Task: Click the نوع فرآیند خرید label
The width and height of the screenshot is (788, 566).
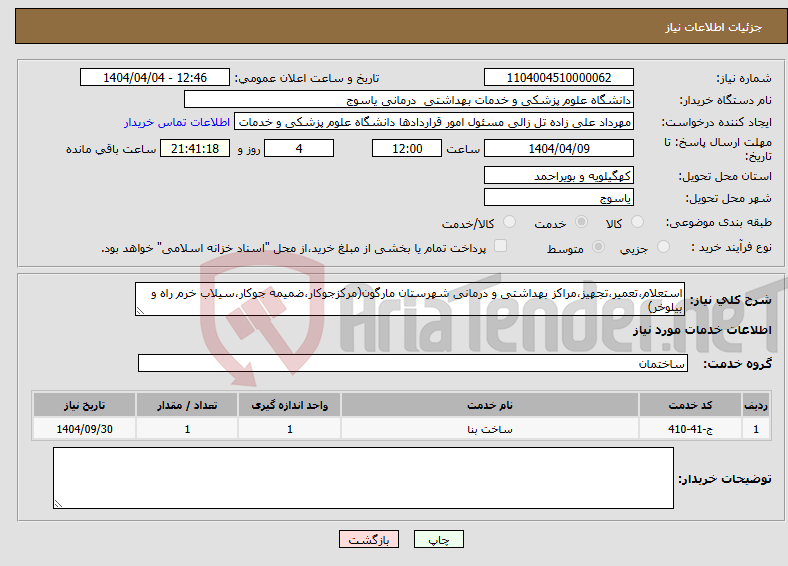Action: (x=731, y=247)
